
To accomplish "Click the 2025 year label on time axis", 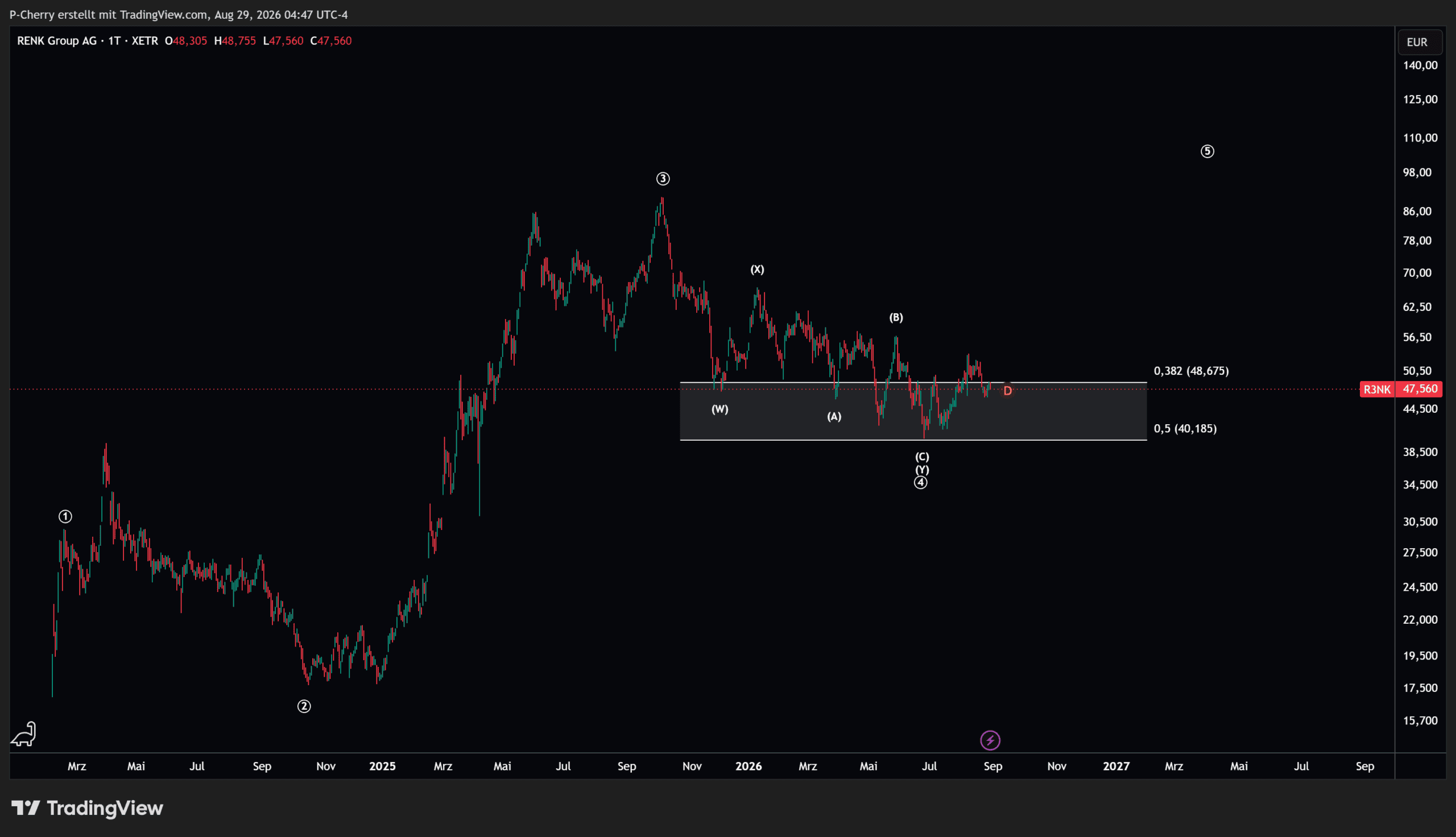I will pos(382,766).
